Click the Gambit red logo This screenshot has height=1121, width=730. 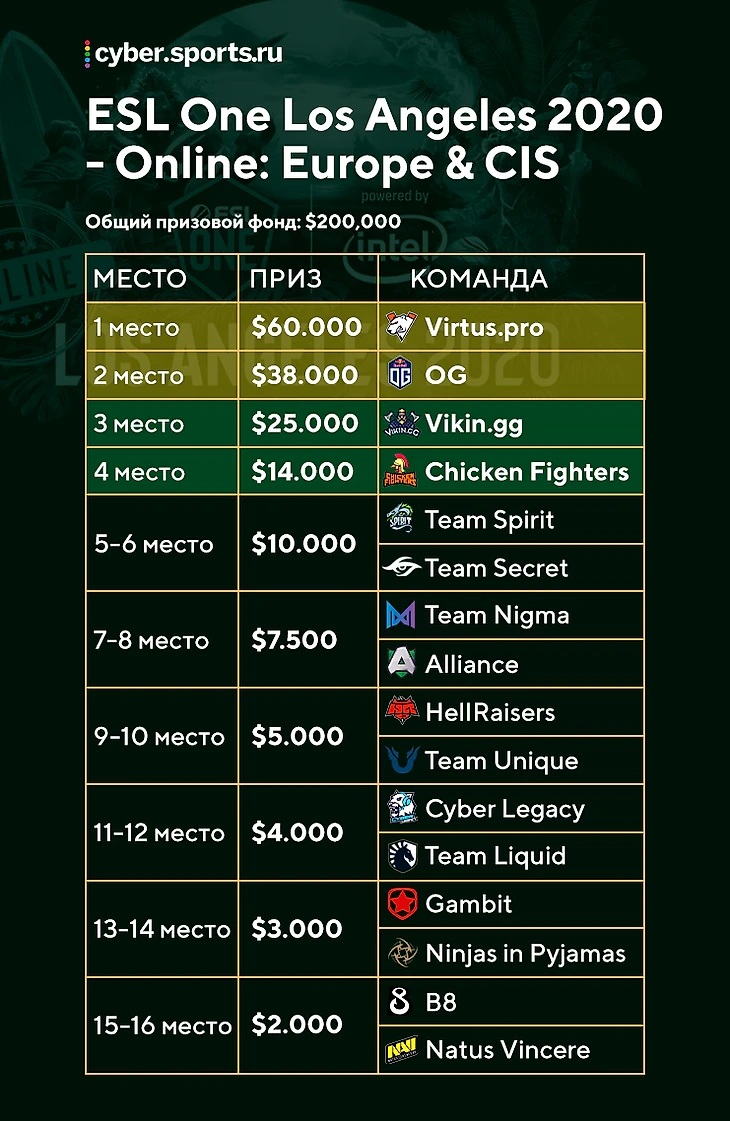click(x=402, y=904)
